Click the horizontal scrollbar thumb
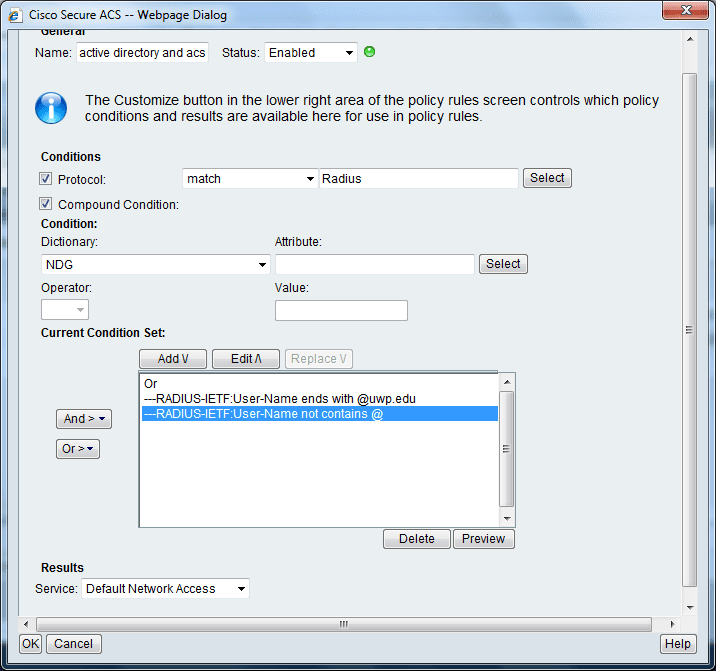Image resolution: width=716 pixels, height=671 pixels. coord(344,624)
